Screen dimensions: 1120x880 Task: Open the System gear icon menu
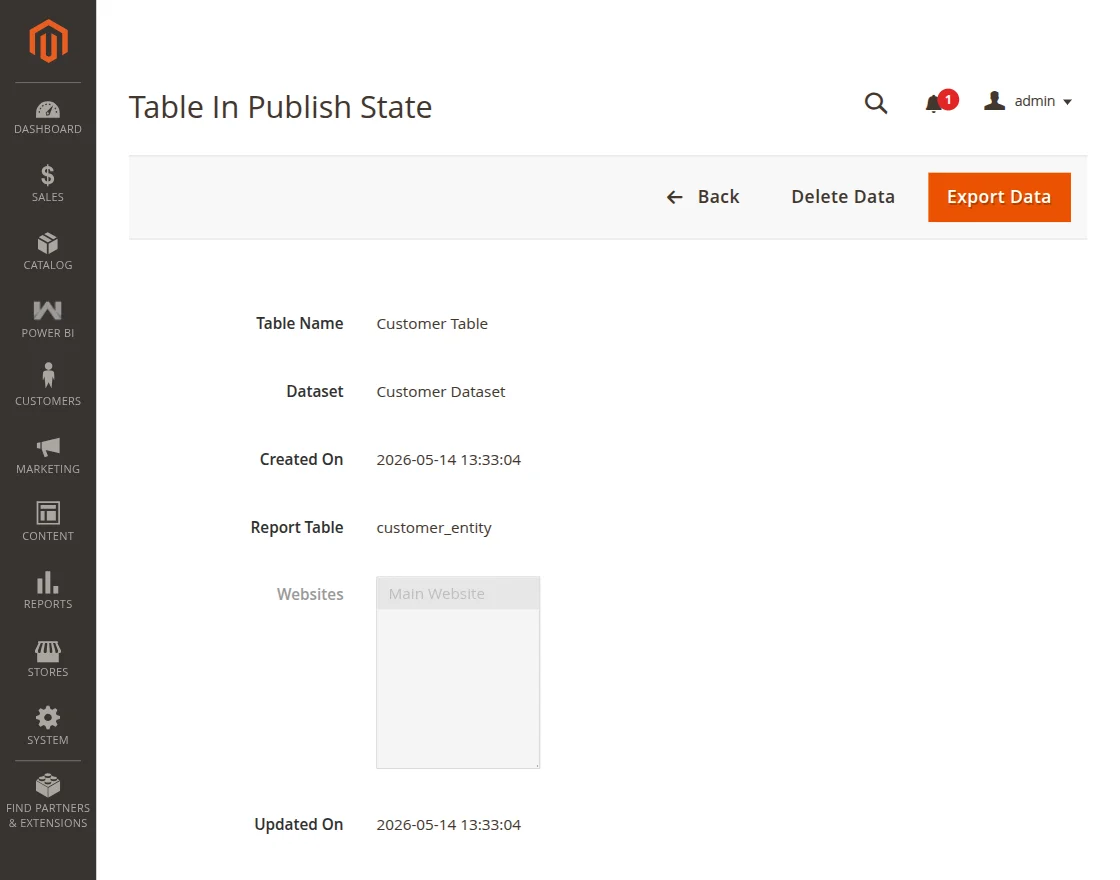48,718
